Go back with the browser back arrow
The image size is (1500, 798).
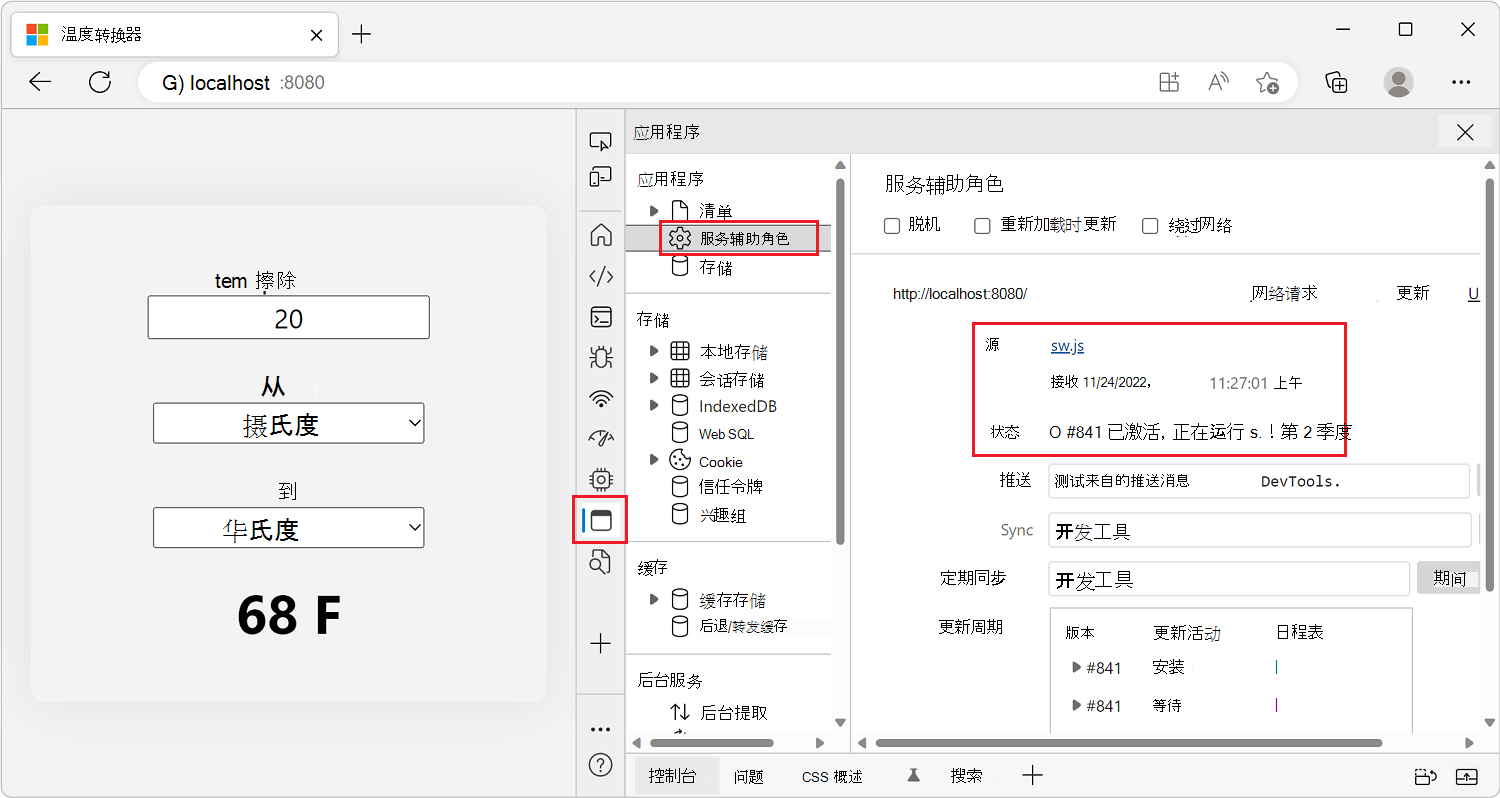point(40,82)
